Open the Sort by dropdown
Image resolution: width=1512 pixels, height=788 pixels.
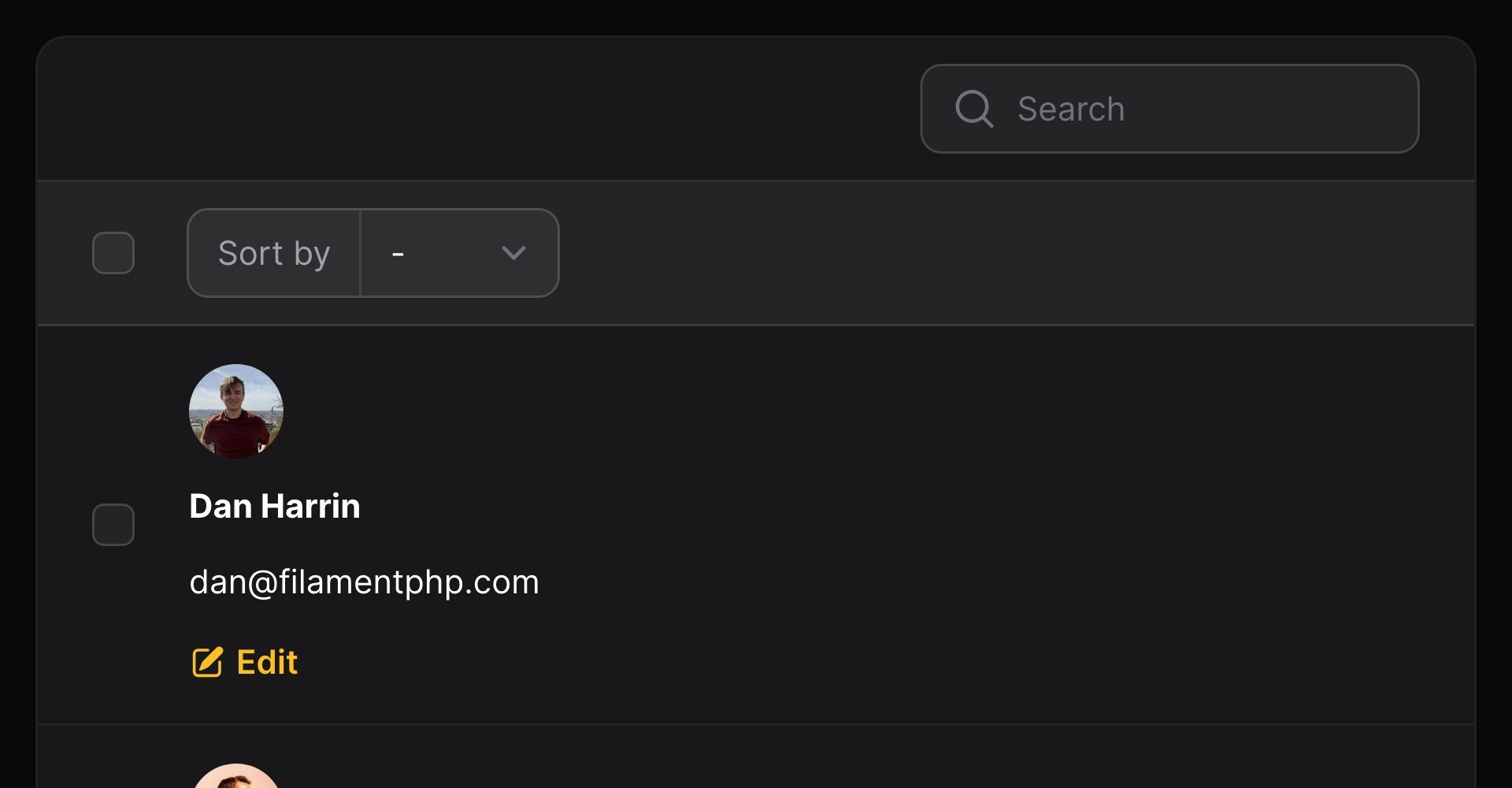pos(460,253)
